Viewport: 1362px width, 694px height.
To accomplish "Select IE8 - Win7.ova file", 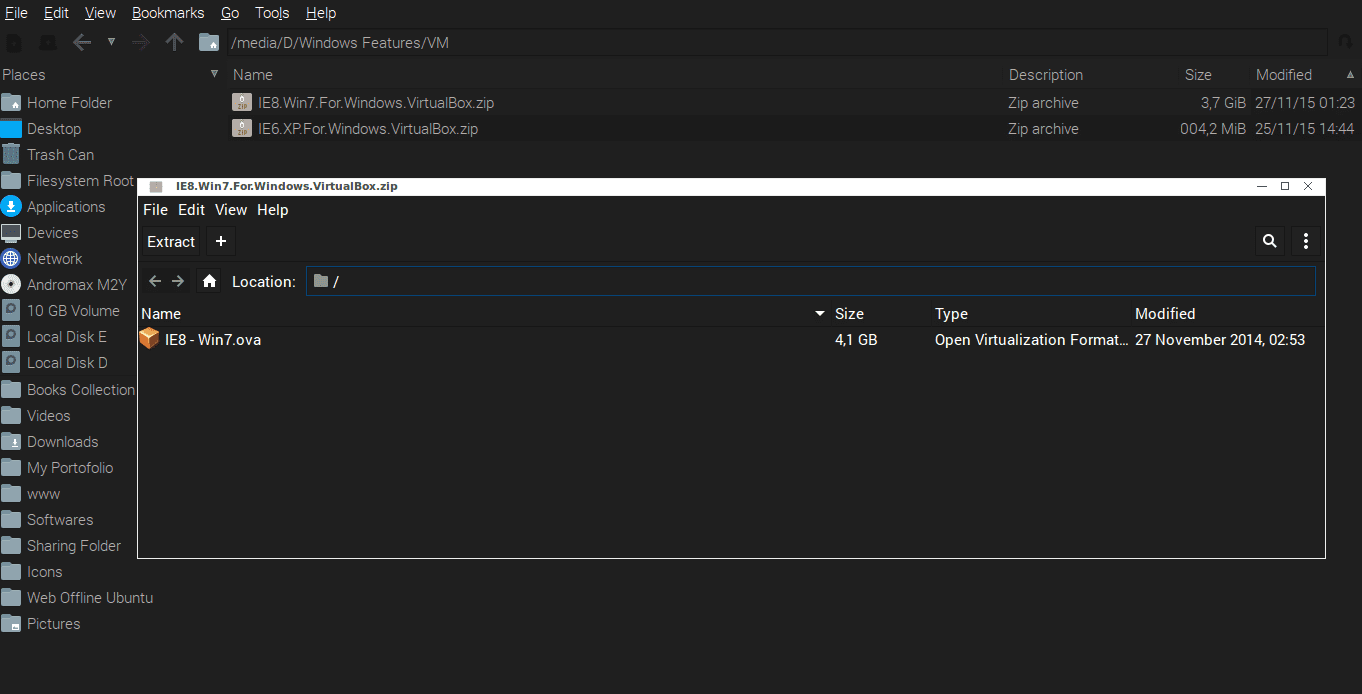I will (x=213, y=340).
